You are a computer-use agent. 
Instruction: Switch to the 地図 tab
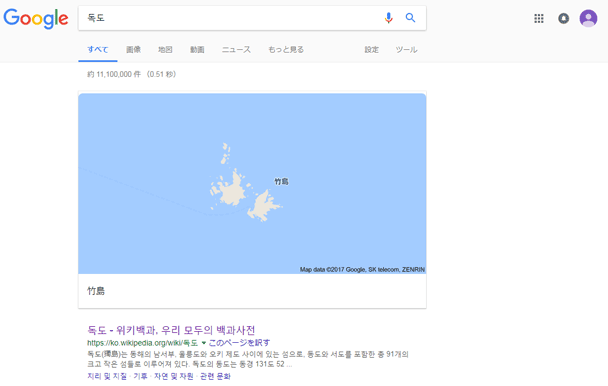point(165,50)
